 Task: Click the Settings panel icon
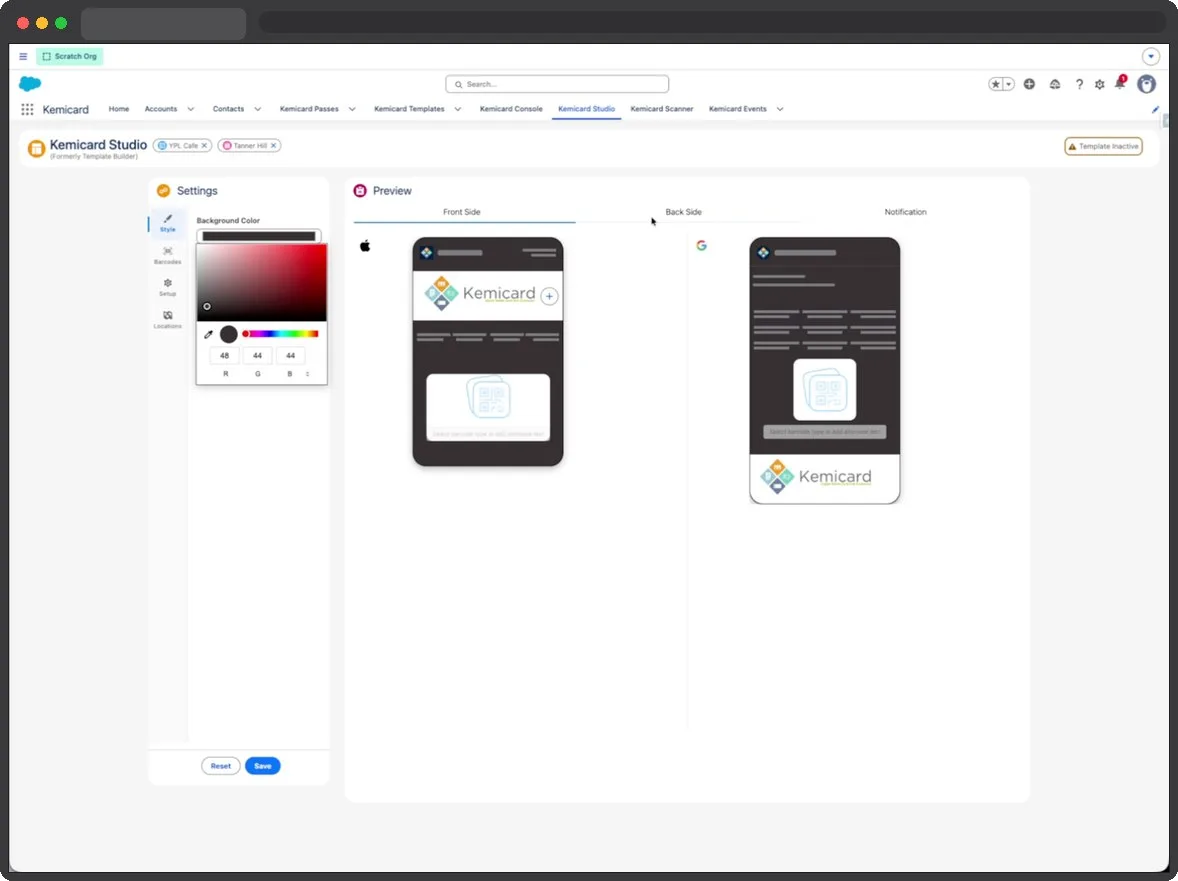point(163,191)
